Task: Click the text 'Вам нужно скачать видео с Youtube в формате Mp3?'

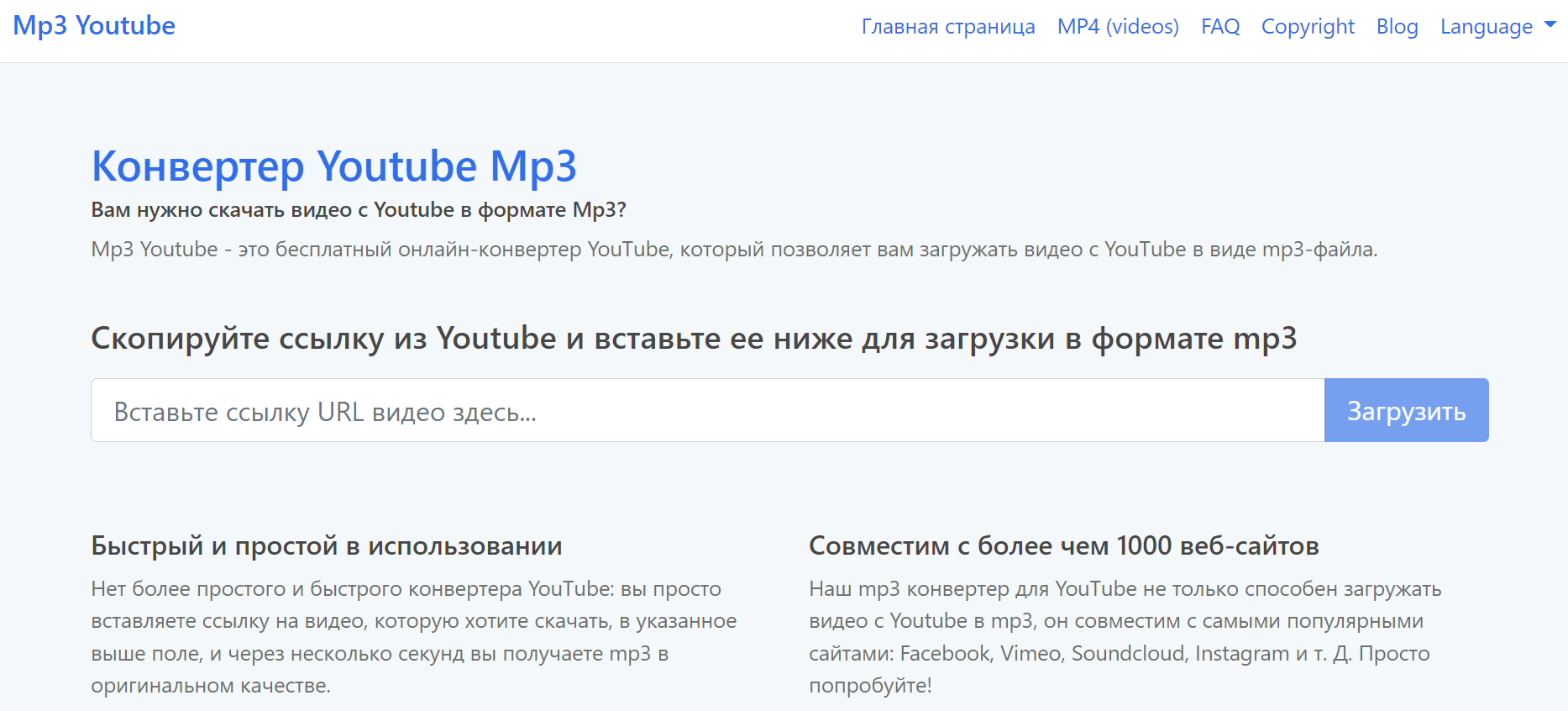Action: pyautogui.click(x=359, y=210)
